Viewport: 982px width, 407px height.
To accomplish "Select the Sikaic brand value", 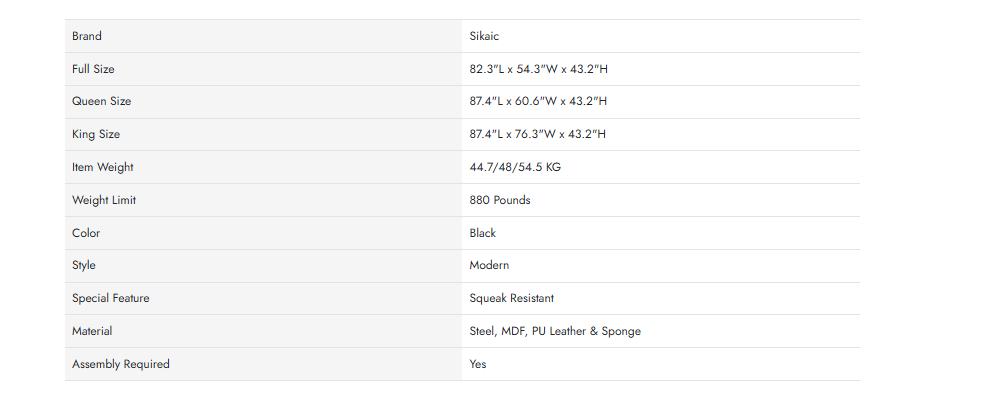I will click(x=484, y=36).
